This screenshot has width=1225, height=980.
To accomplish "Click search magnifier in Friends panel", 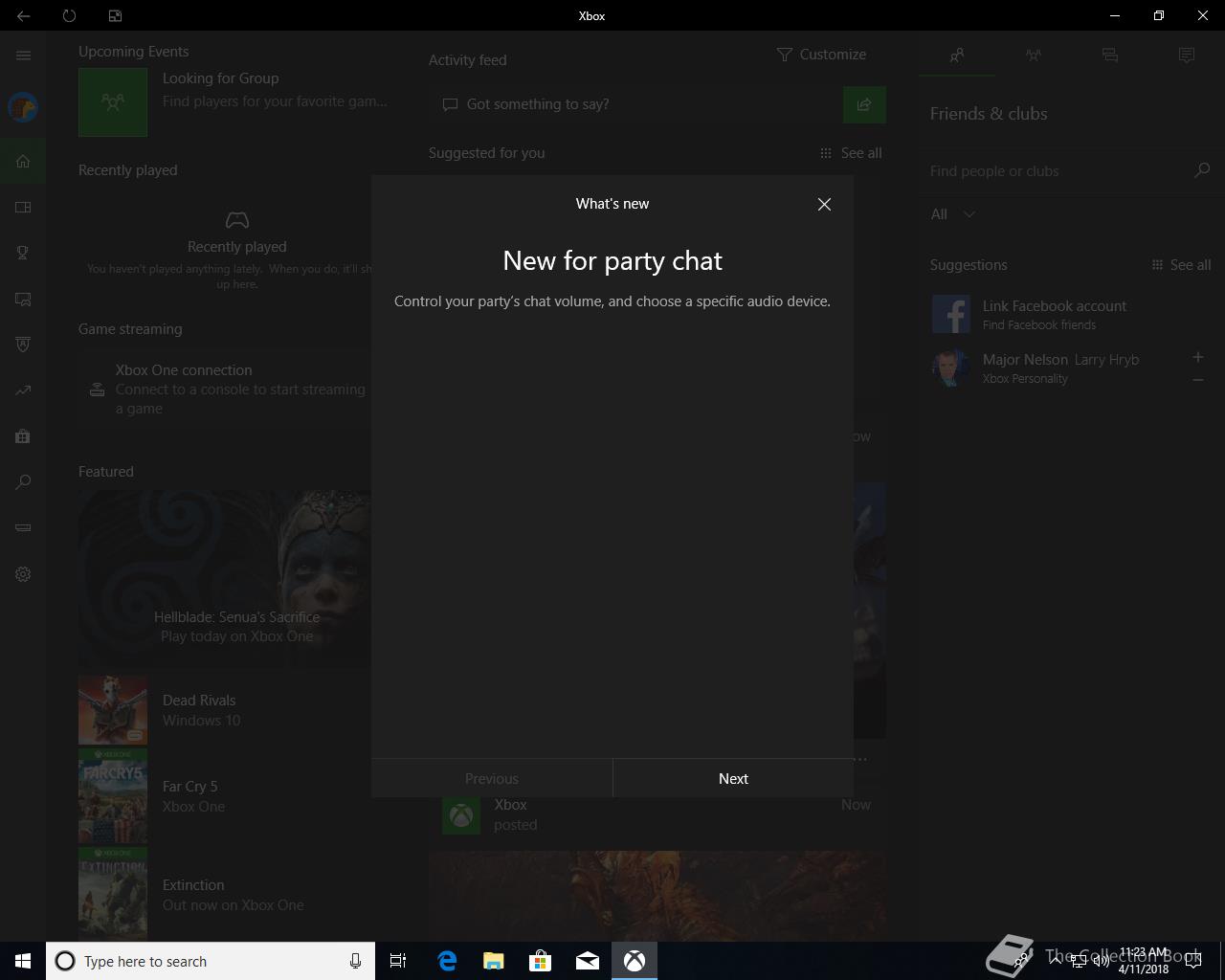I will point(1202,170).
